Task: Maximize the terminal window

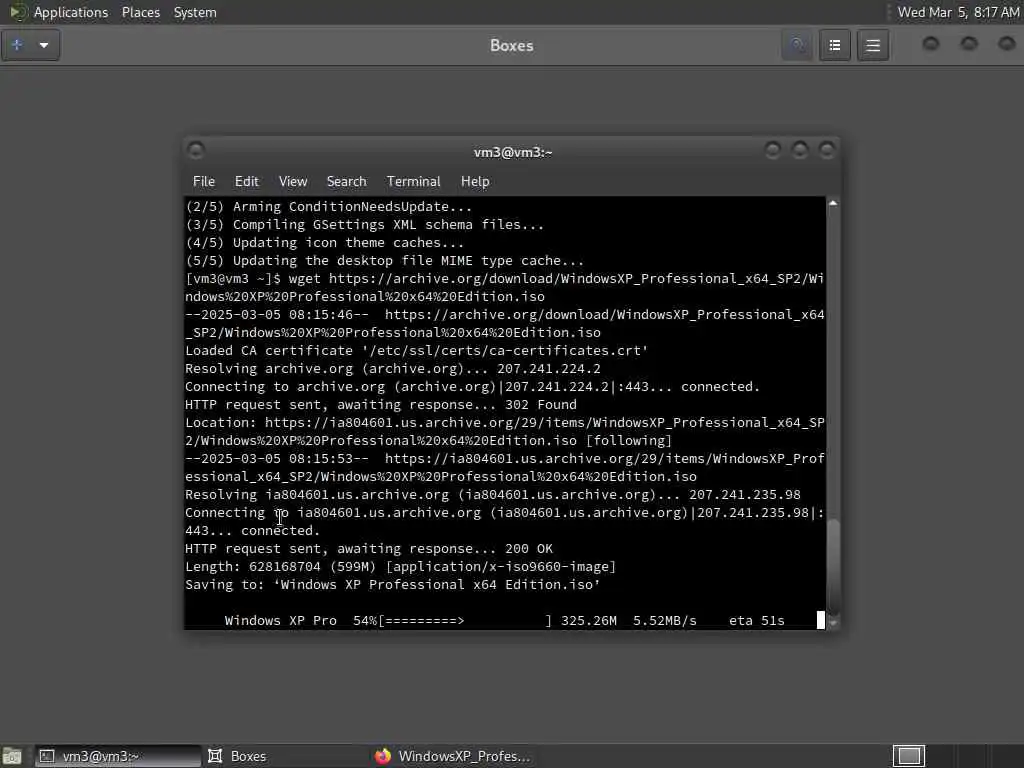Action: 800,151
